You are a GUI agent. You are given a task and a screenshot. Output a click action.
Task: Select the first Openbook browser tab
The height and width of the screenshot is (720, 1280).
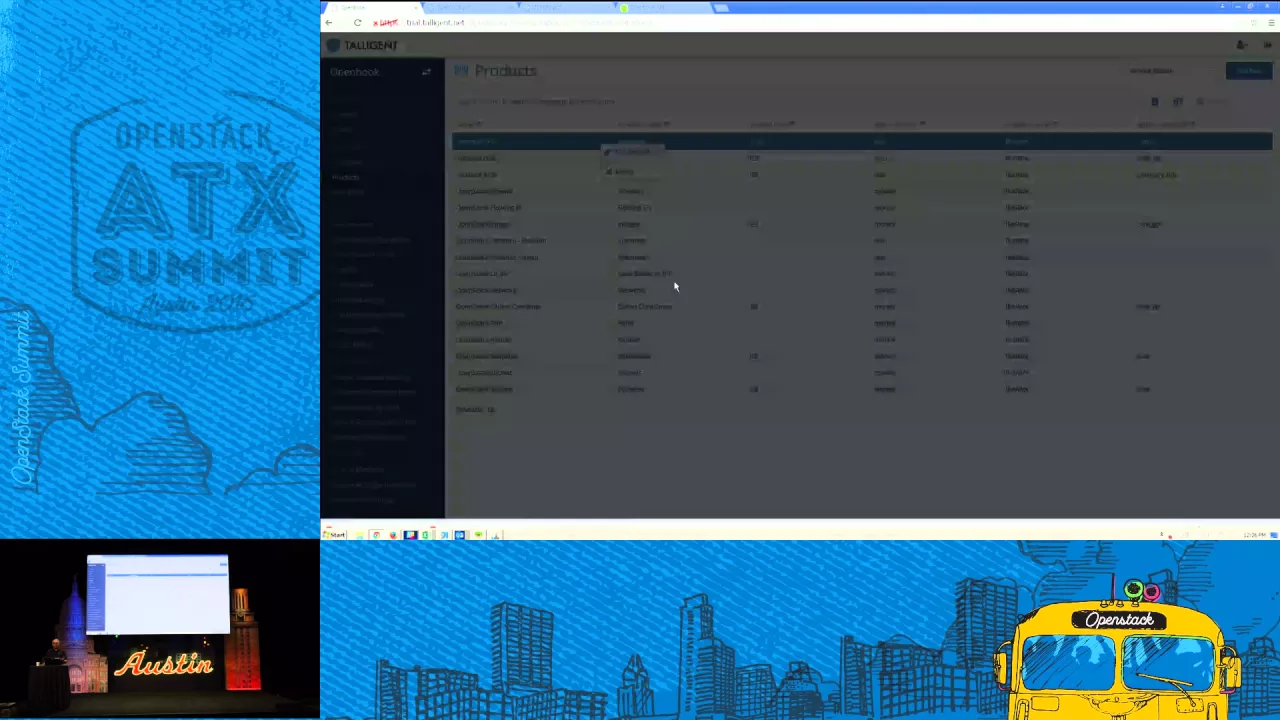pyautogui.click(x=375, y=7)
